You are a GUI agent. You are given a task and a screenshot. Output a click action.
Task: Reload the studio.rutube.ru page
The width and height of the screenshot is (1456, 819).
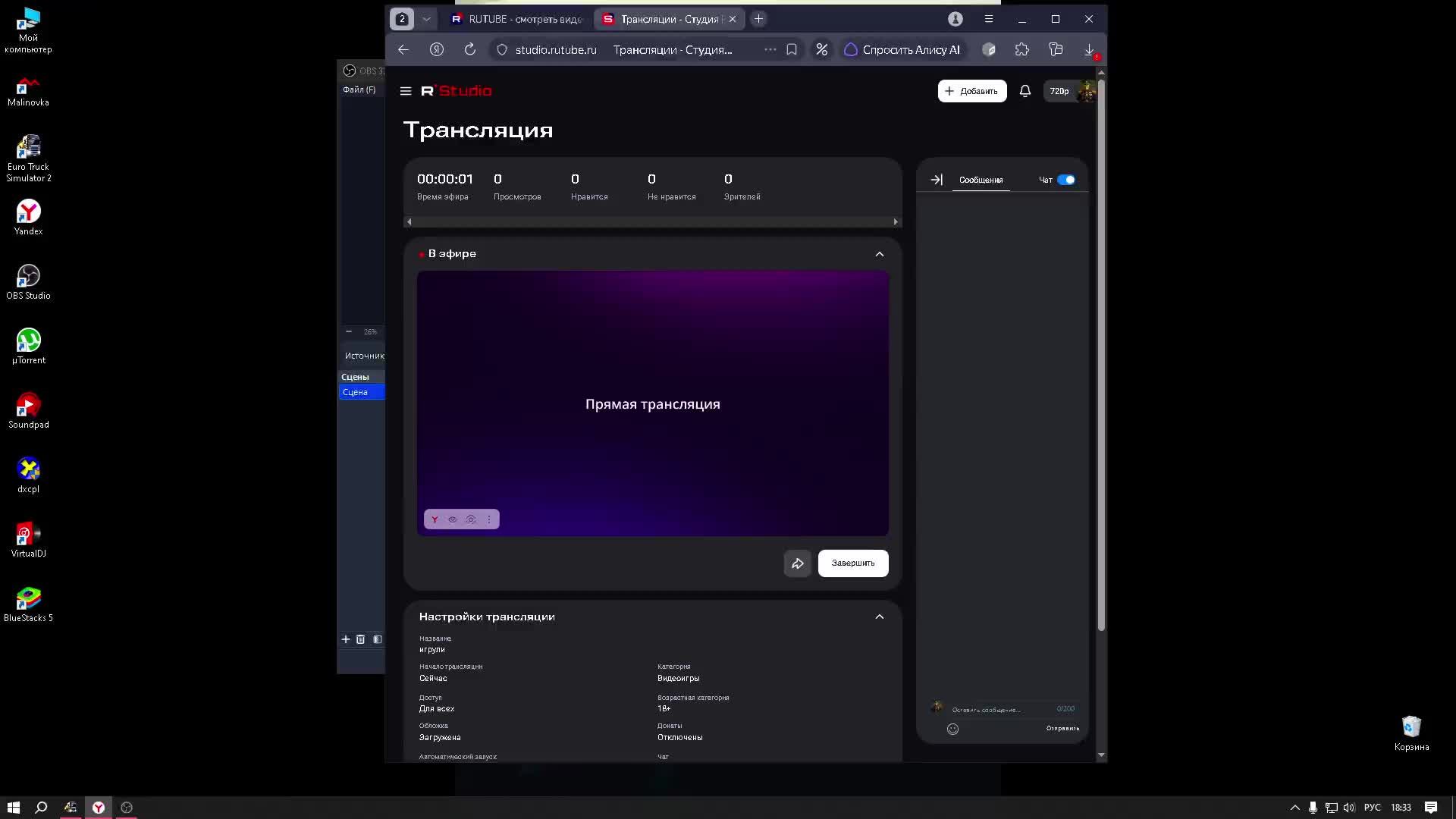click(x=470, y=50)
